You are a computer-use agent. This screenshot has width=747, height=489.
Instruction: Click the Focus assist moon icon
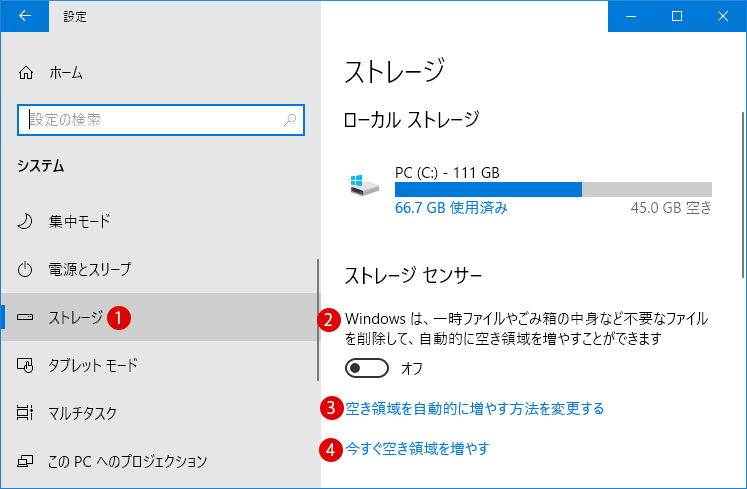click(x=25, y=221)
